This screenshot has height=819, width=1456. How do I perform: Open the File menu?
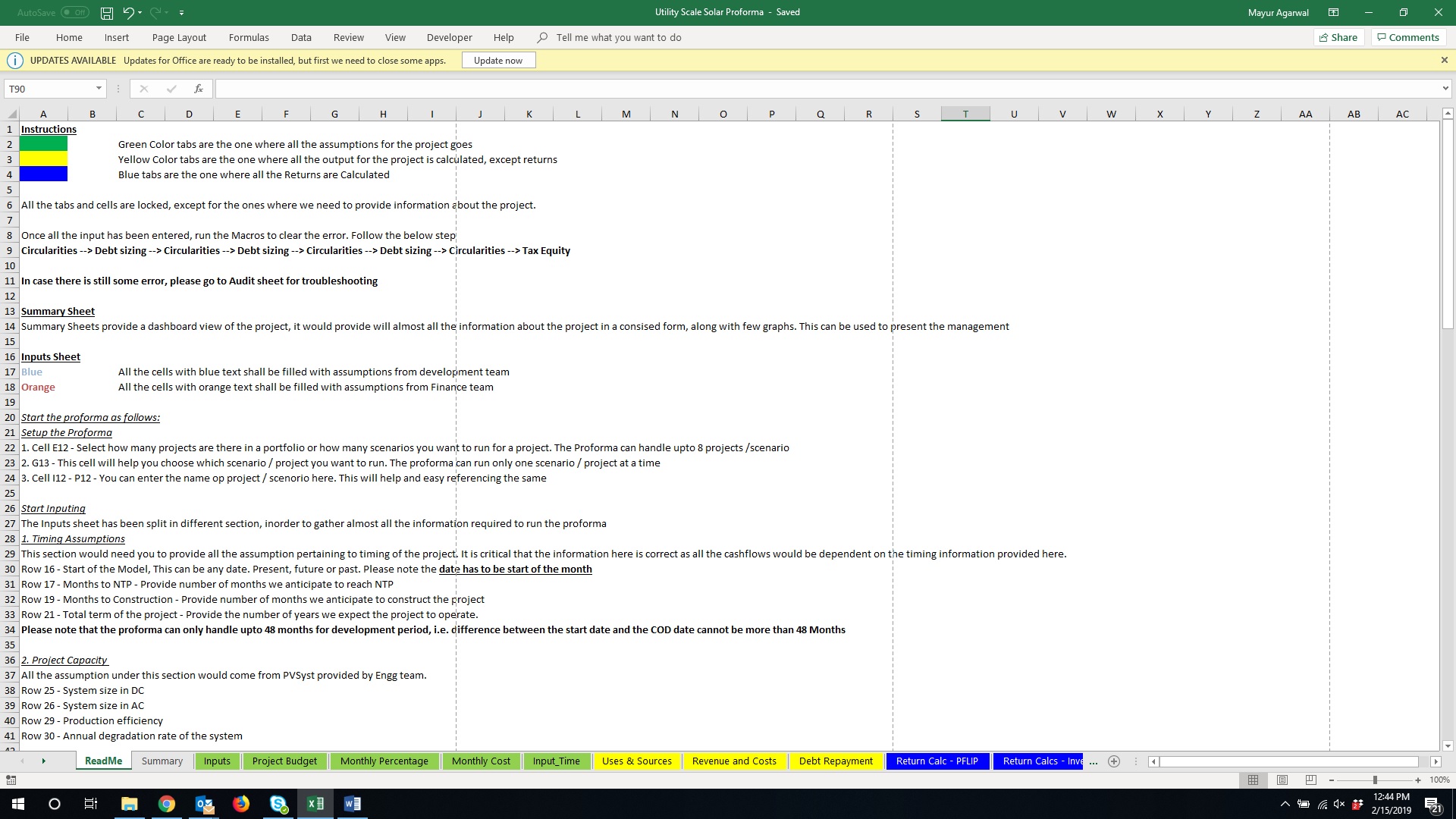tap(22, 37)
